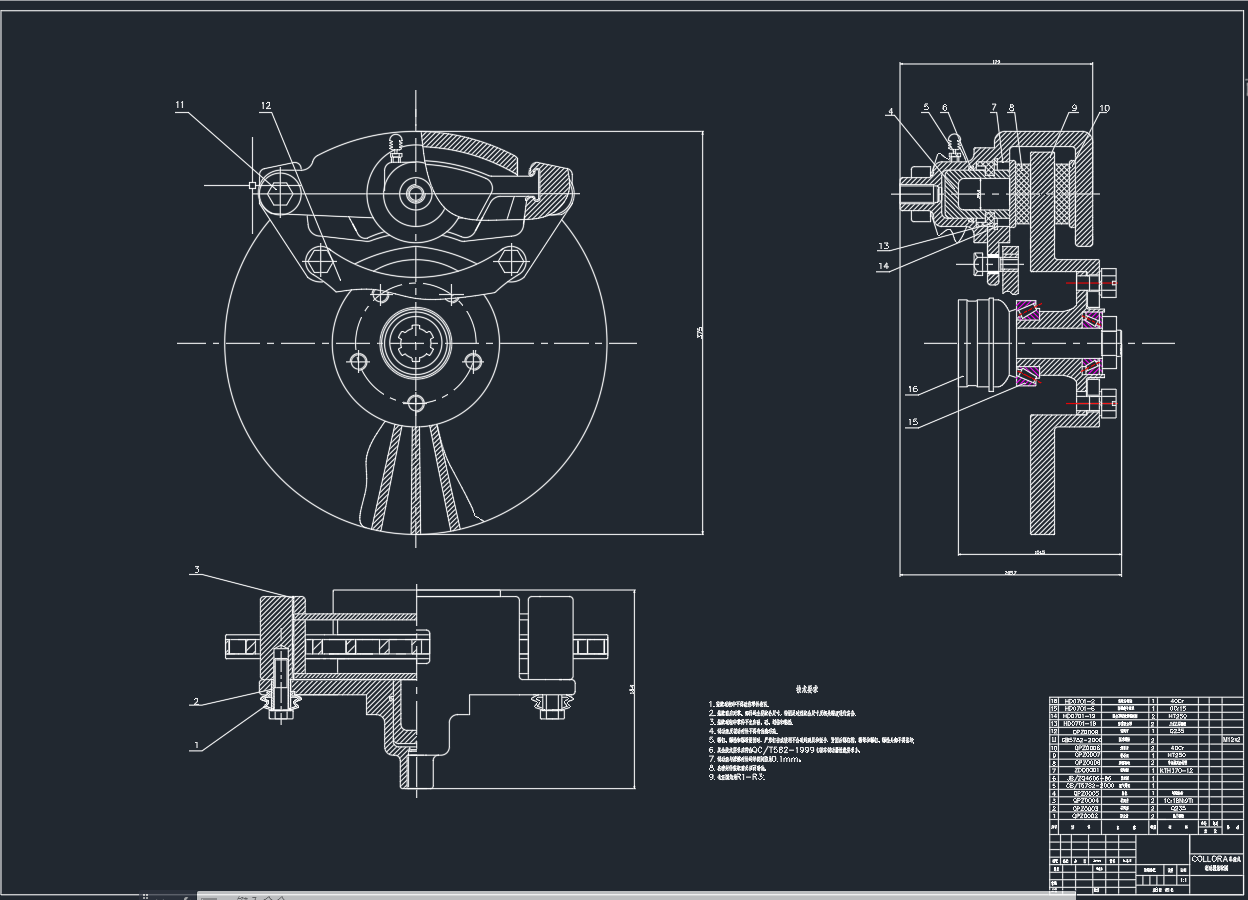The height and width of the screenshot is (900, 1248).
Task: Select callout number 11 on front view
Action: [180, 104]
